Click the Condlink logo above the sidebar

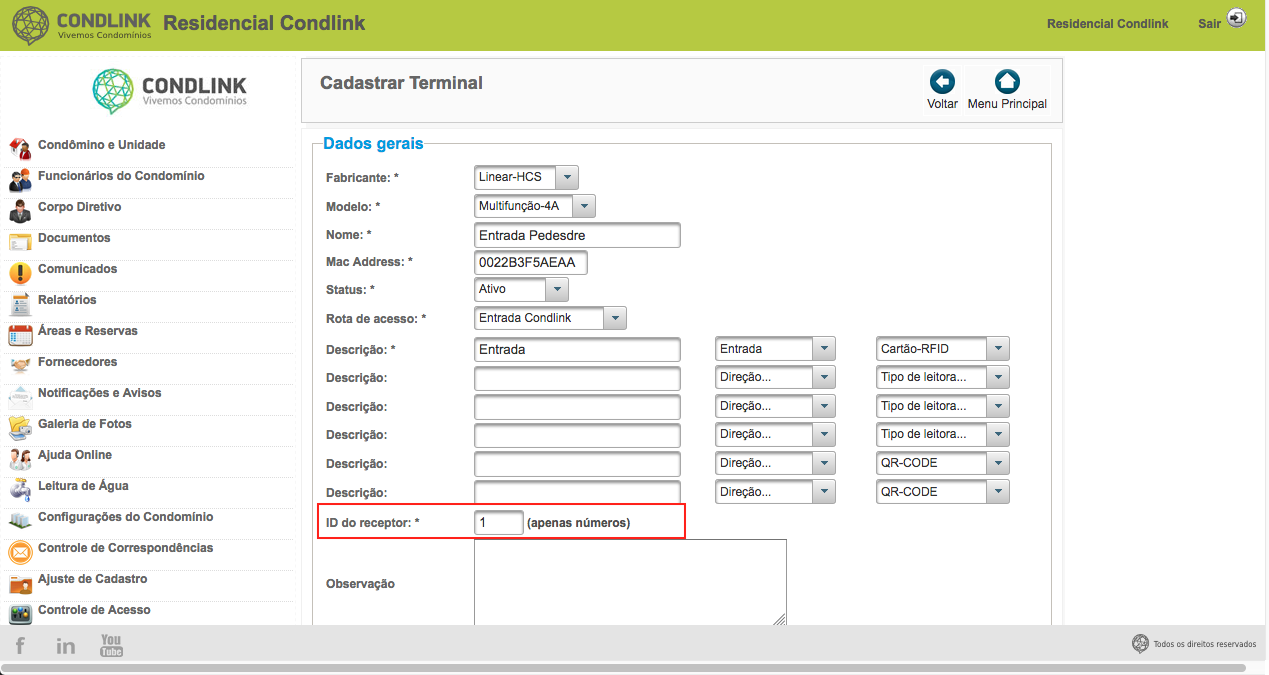(x=169, y=91)
